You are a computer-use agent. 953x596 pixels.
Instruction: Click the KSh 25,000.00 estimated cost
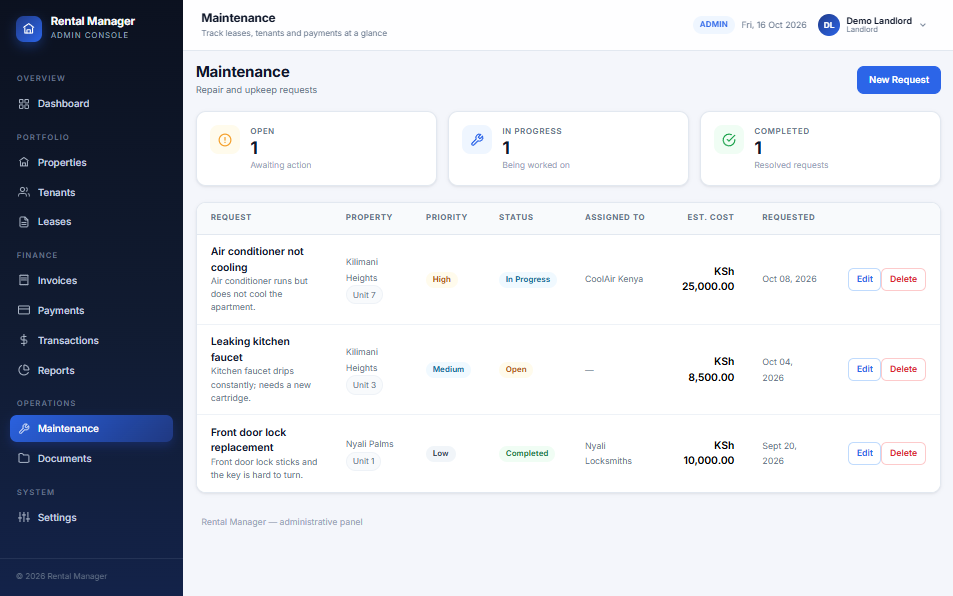point(708,279)
